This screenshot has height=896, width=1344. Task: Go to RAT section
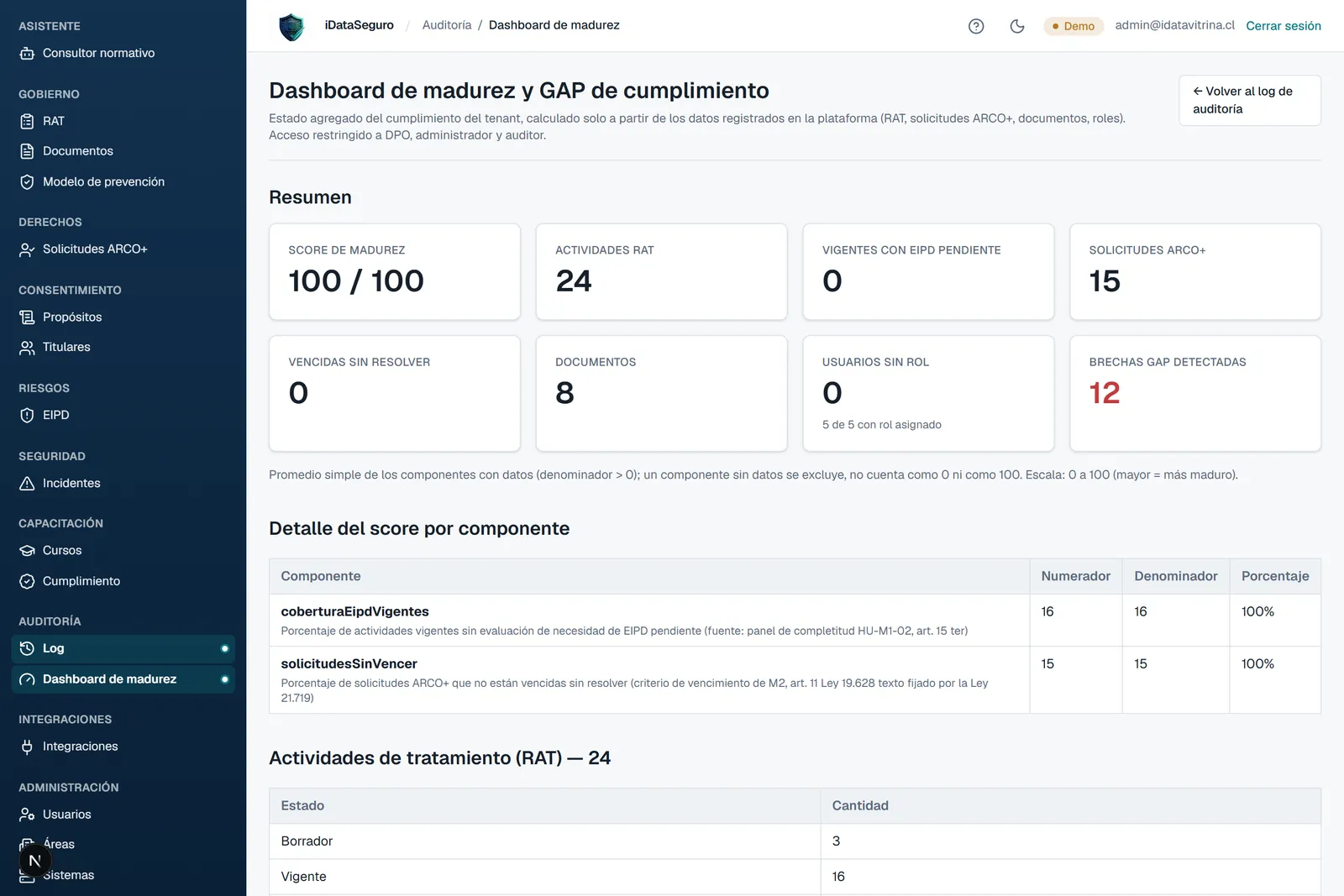[x=123, y=121]
